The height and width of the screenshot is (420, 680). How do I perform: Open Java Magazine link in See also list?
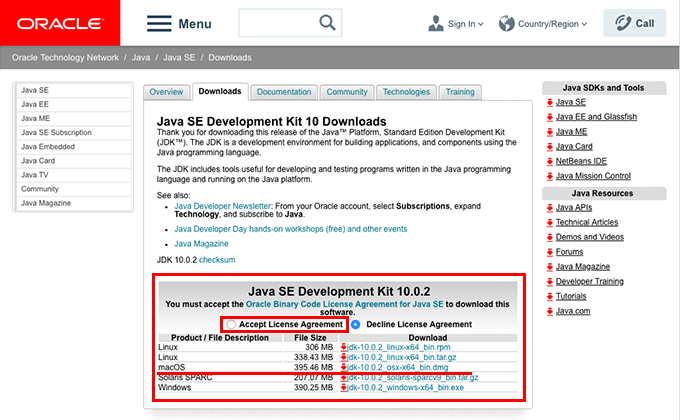coord(201,244)
